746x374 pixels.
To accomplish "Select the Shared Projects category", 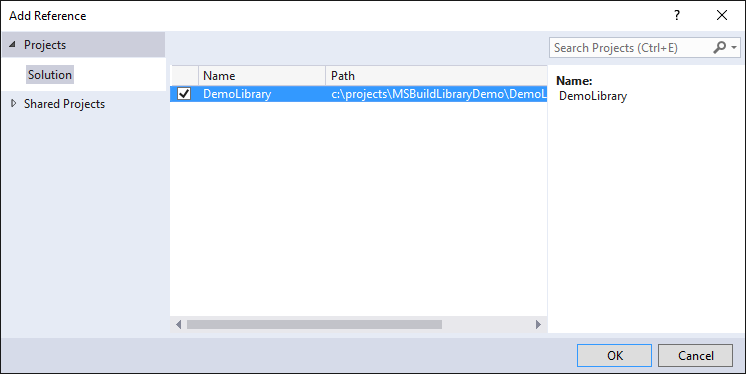I will tap(64, 104).
